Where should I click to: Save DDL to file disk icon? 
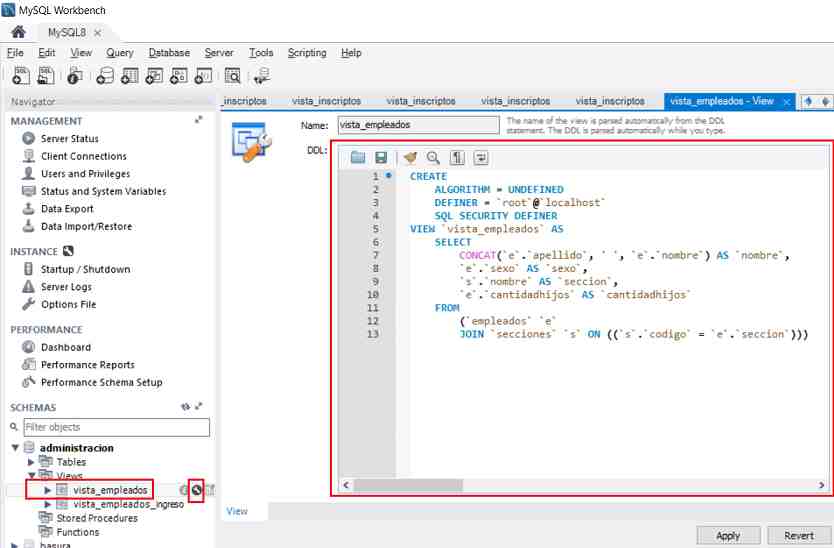pos(381,157)
